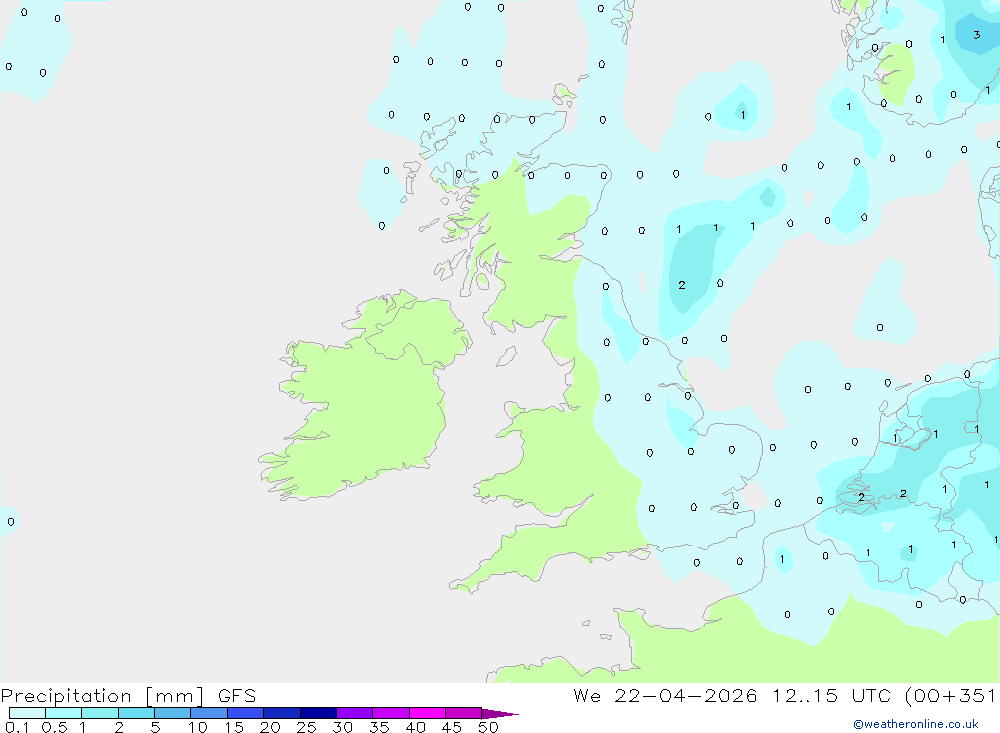This screenshot has height=733, width=1000.
Task: Click the legend tick label '35'
Action: [x=379, y=727]
